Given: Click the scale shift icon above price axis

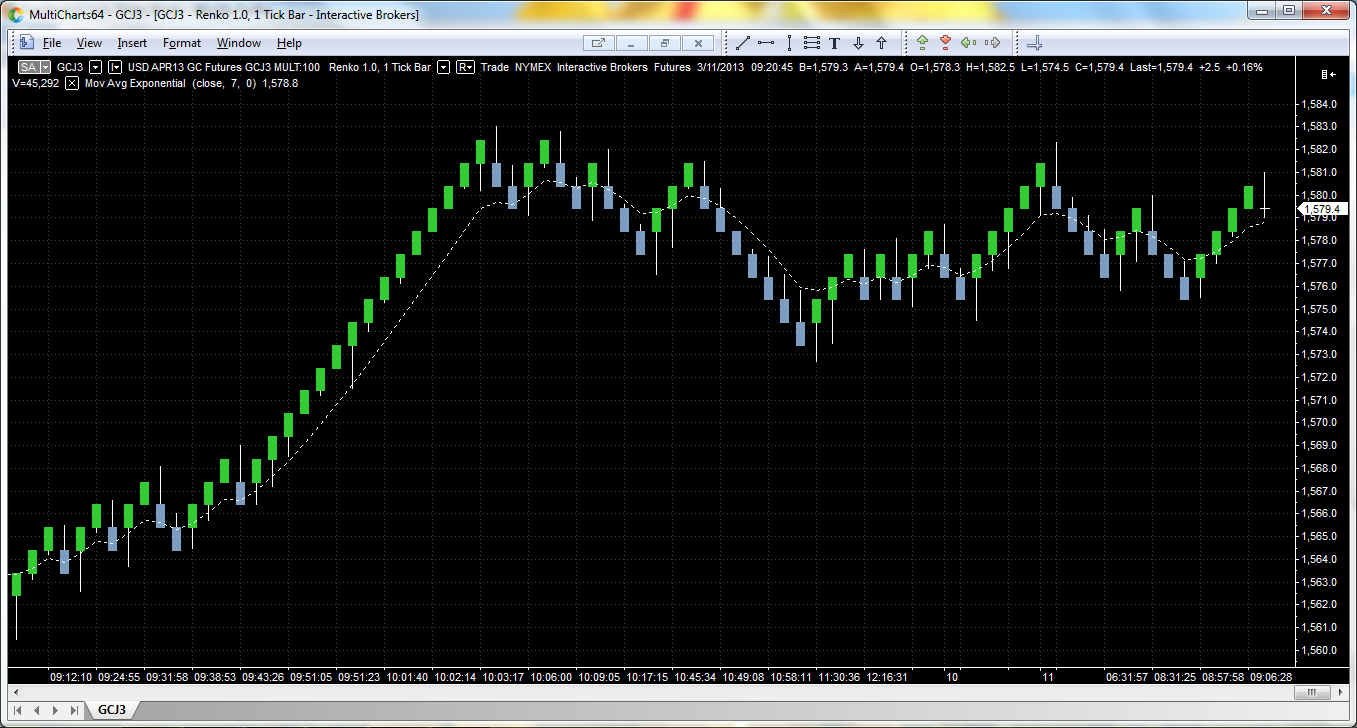Looking at the screenshot, I should 1328,74.
